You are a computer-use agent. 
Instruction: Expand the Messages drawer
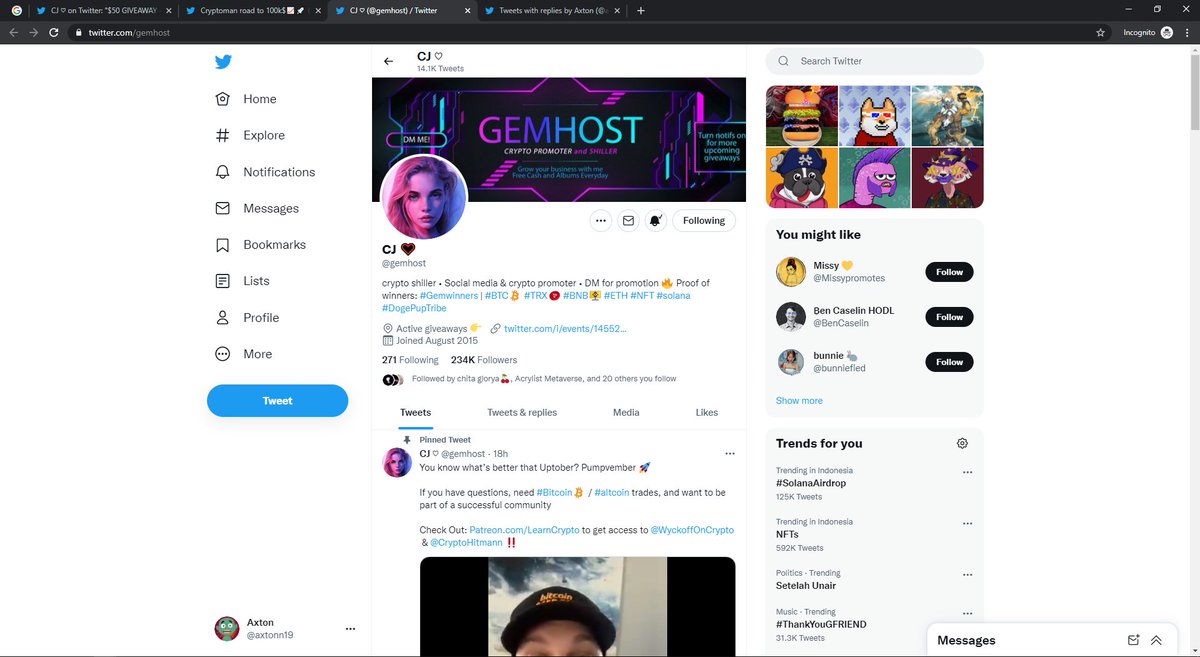tap(1156, 640)
